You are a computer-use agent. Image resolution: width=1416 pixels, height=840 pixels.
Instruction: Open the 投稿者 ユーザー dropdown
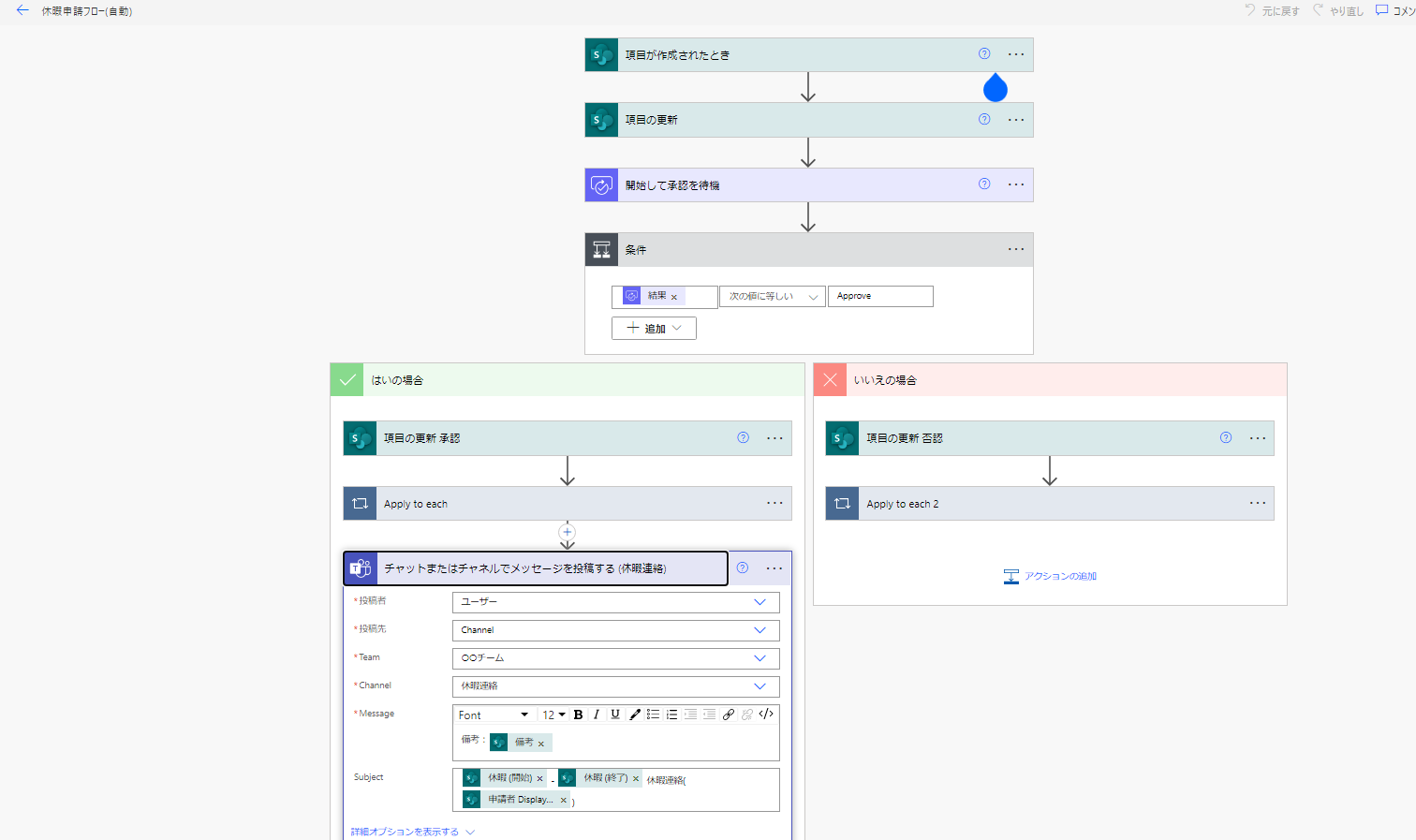(615, 602)
